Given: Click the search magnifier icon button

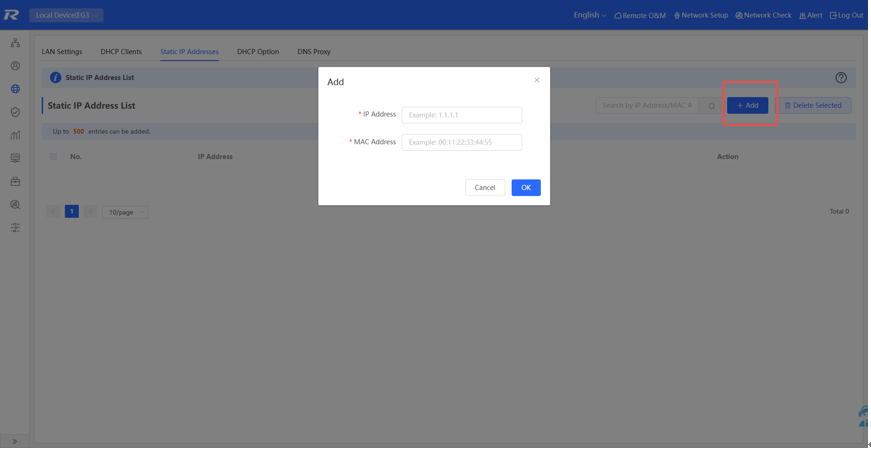Looking at the screenshot, I should click(x=711, y=106).
